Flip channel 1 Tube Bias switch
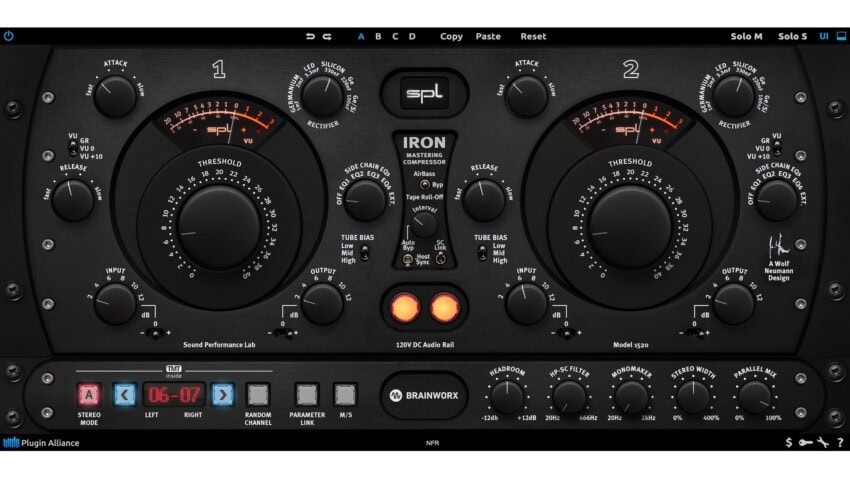The image size is (850, 478). [x=365, y=253]
